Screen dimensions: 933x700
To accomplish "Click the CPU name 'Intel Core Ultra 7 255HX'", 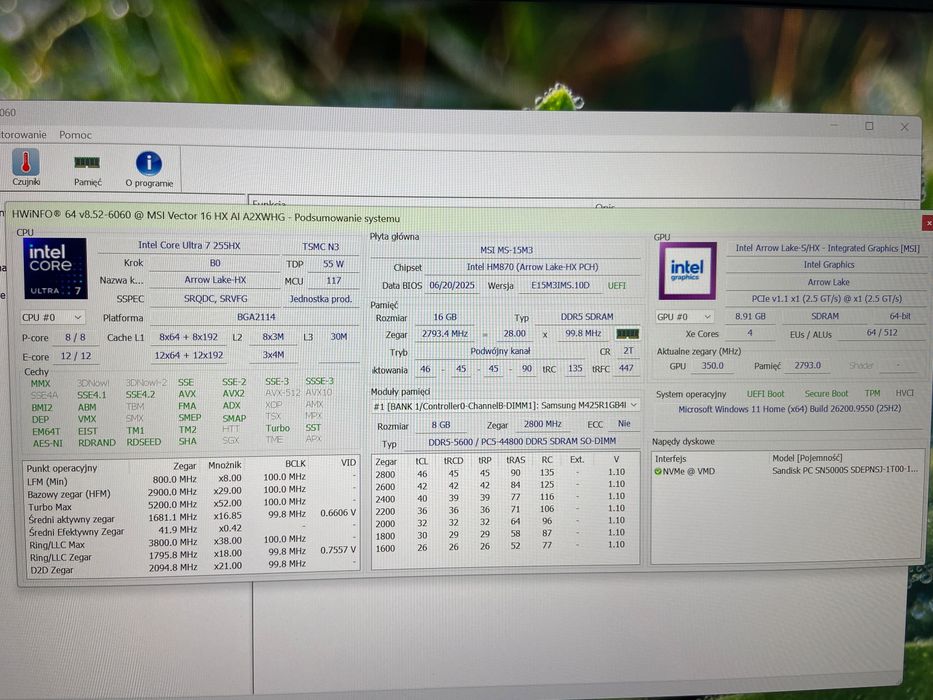I will click(189, 245).
